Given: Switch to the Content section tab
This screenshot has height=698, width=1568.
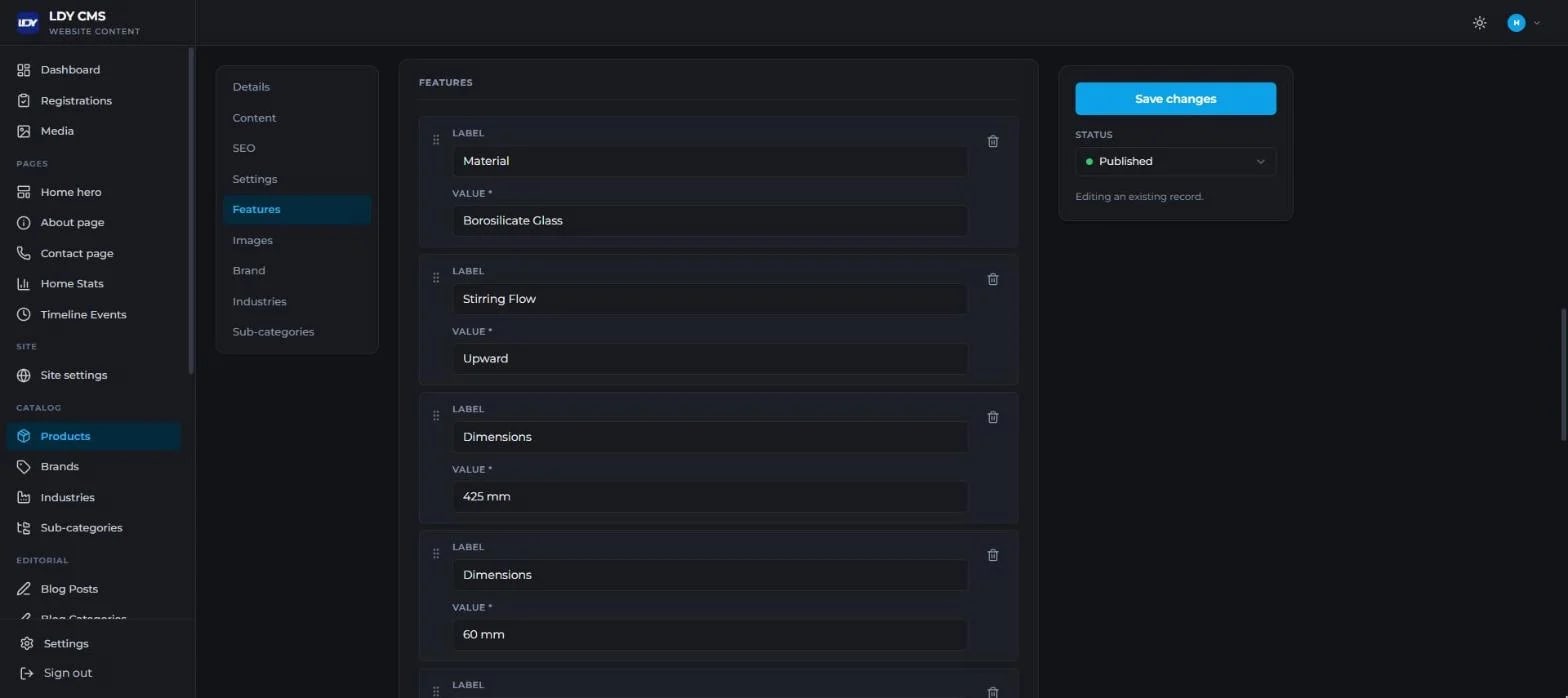Looking at the screenshot, I should pyautogui.click(x=297, y=118).
